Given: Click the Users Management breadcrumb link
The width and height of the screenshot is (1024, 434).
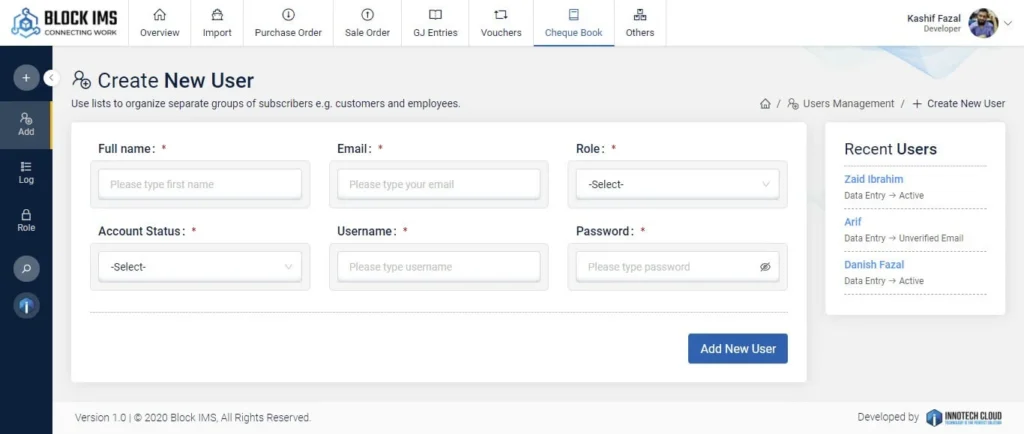Looking at the screenshot, I should (846, 104).
